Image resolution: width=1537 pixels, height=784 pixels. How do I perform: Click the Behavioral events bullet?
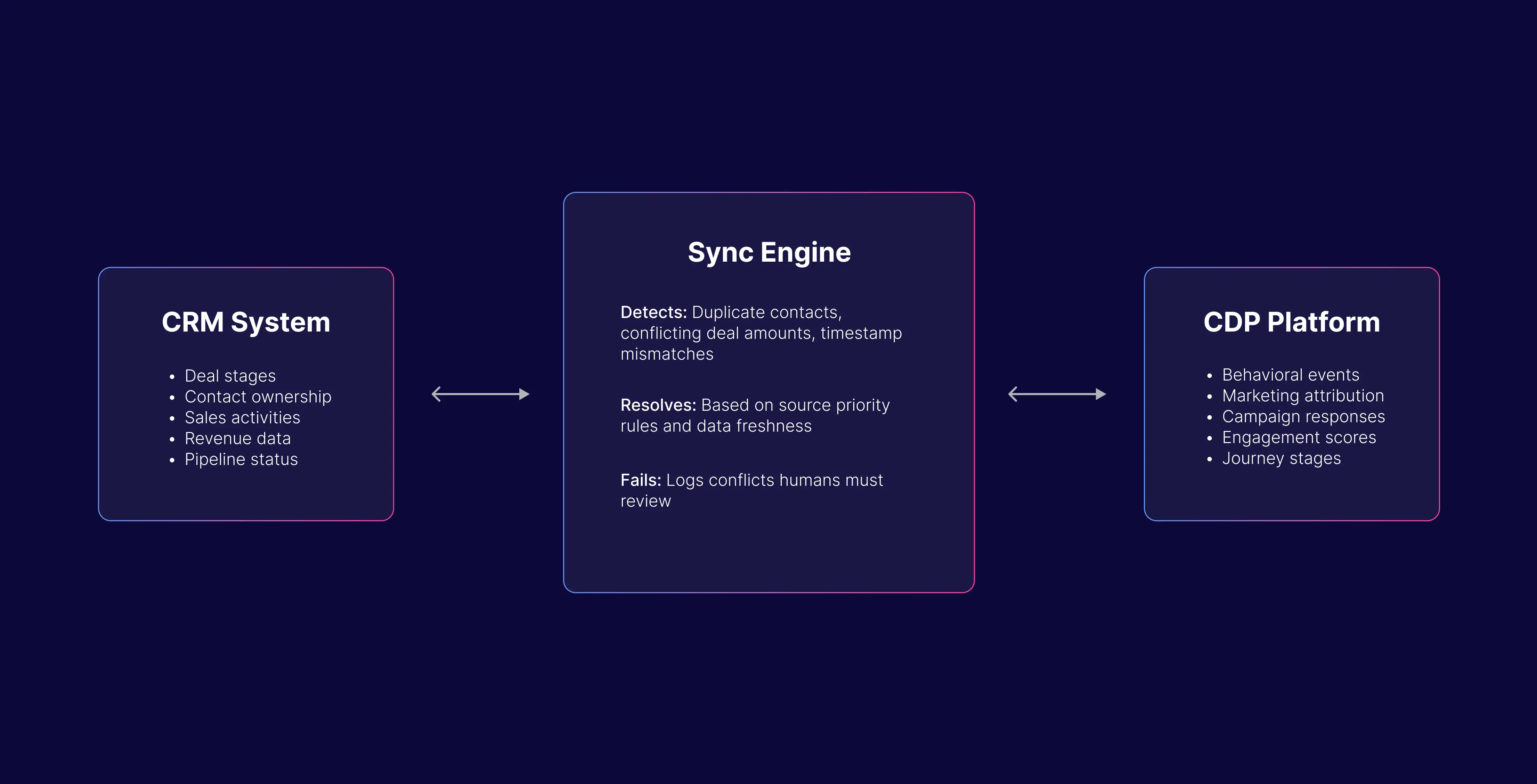pyautogui.click(x=1291, y=375)
